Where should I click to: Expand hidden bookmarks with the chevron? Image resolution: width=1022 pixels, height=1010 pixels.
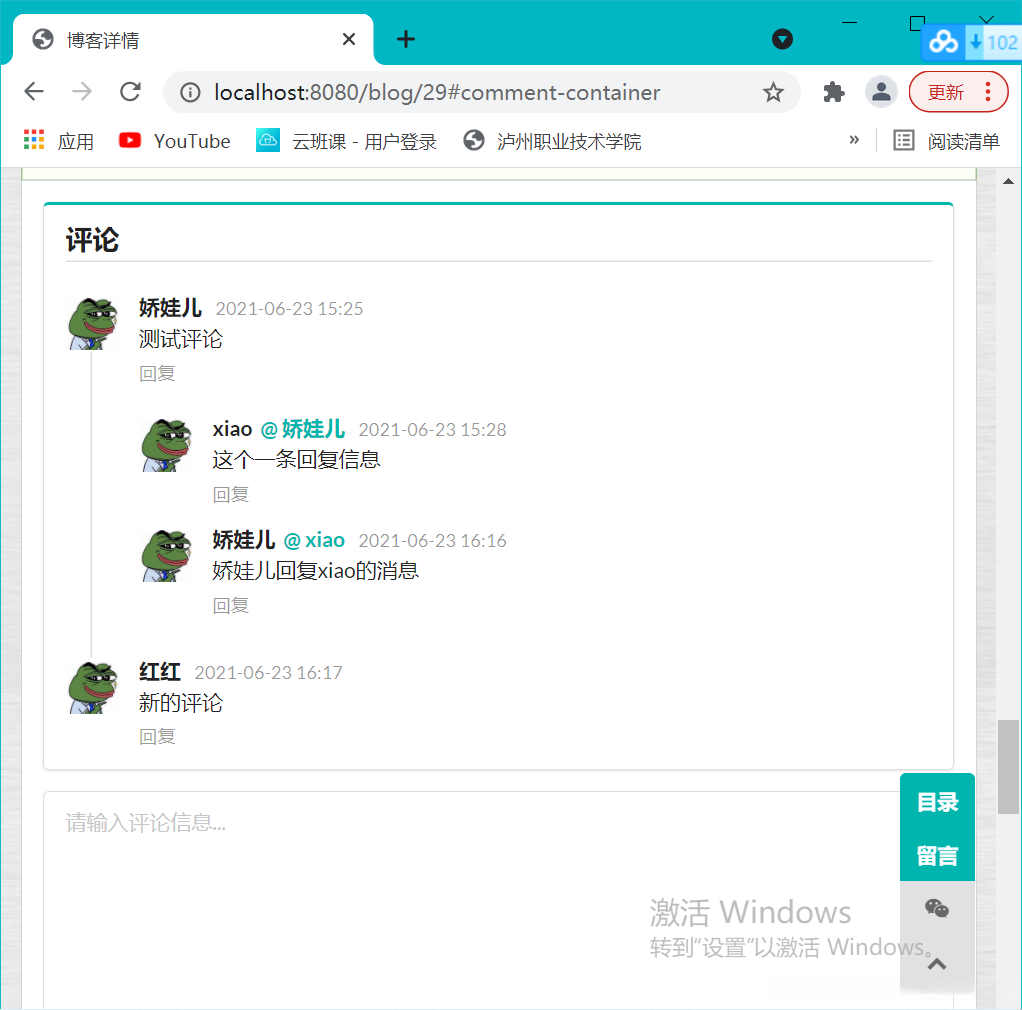pos(855,140)
